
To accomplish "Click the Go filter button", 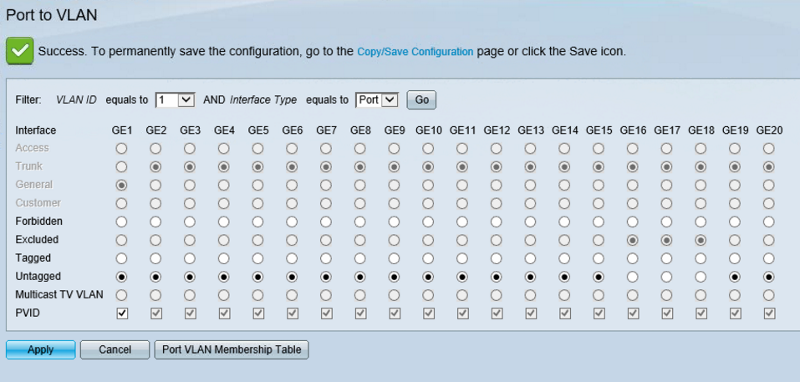I will pyautogui.click(x=421, y=100).
